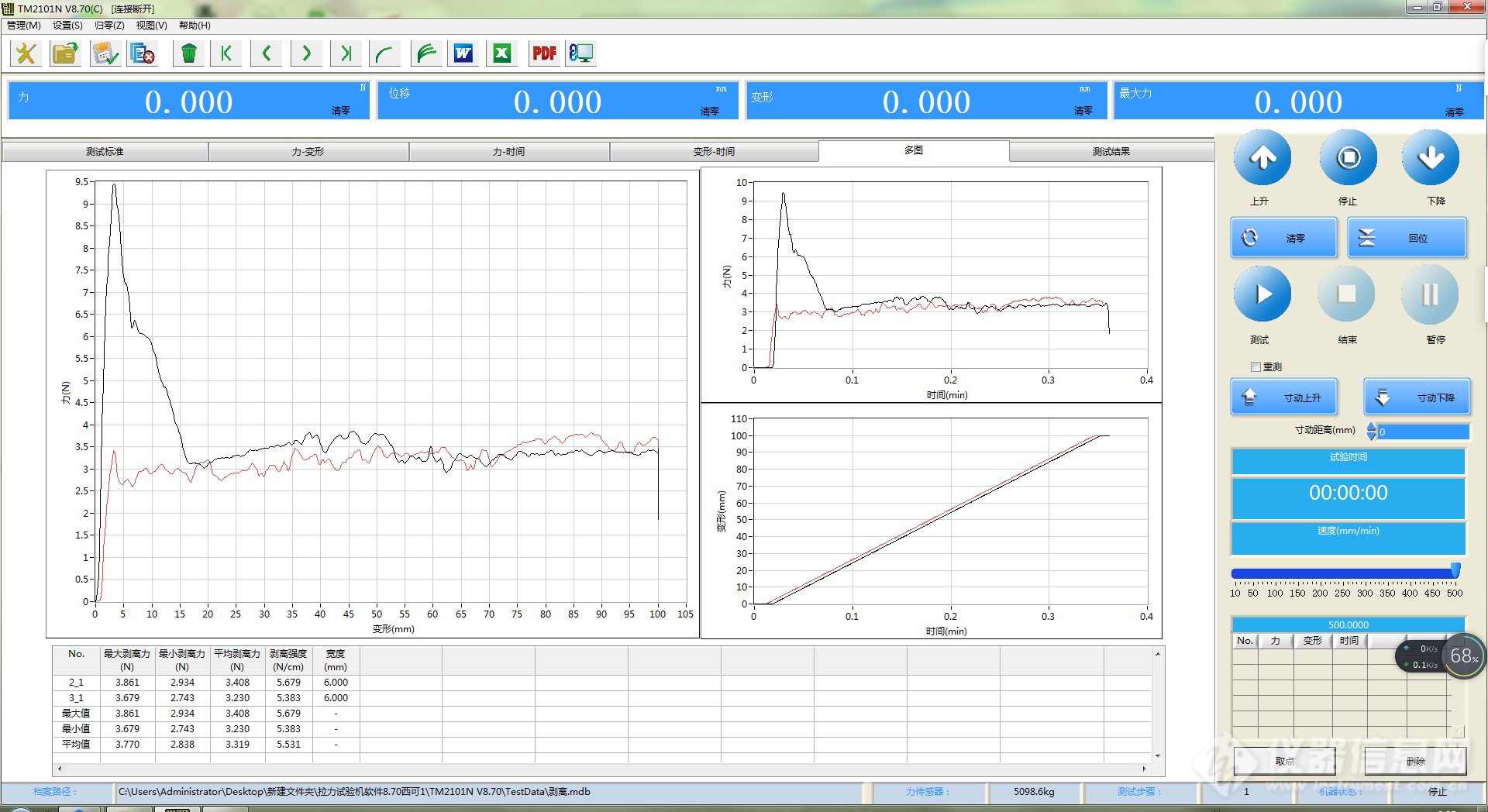Click the 取点 button at bottom right
The width and height of the screenshot is (1488, 812).
[1284, 761]
